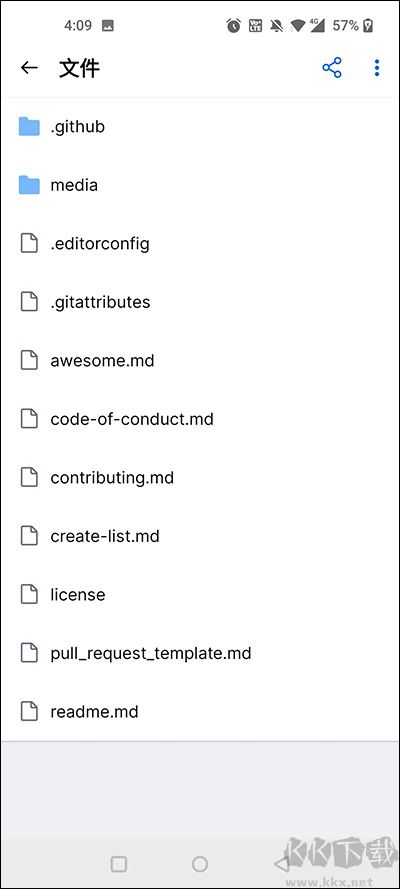
Task: Tap the back arrow icon
Action: pos(29,68)
